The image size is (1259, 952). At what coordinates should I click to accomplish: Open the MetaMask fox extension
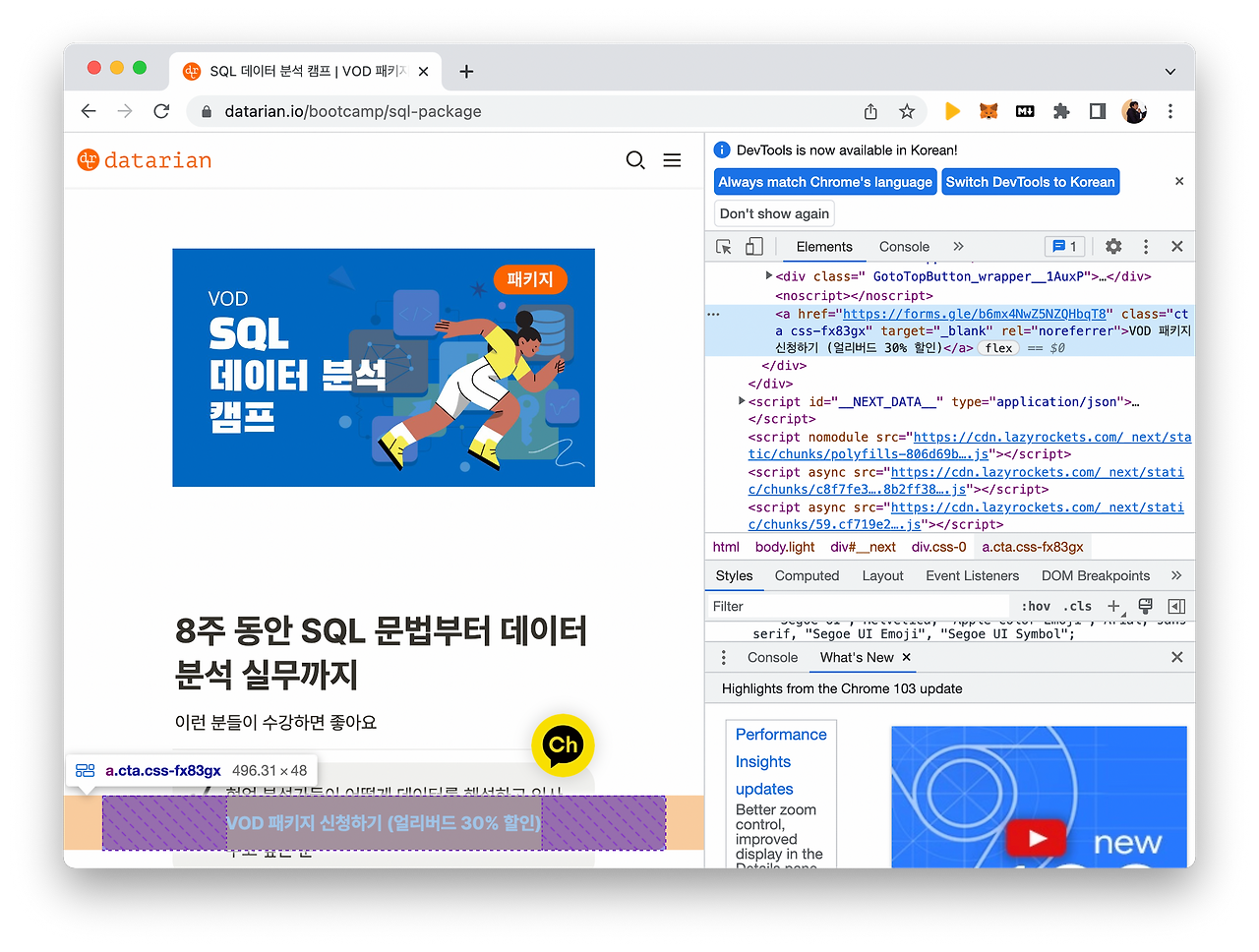989,111
